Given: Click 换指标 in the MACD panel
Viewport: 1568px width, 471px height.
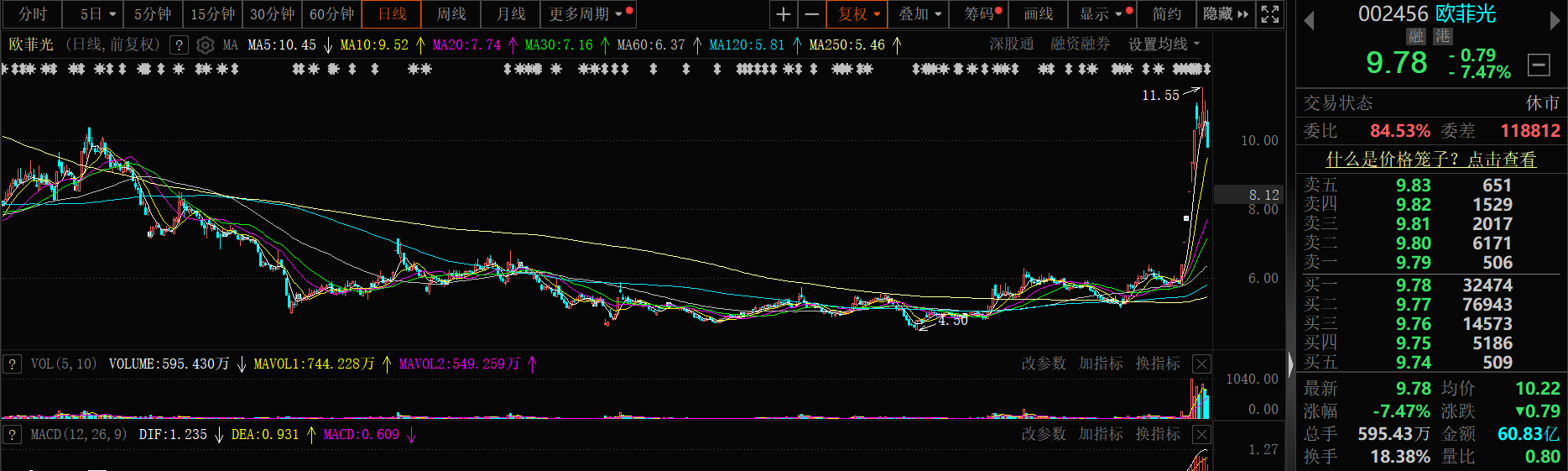Looking at the screenshot, I should pyautogui.click(x=1157, y=434).
